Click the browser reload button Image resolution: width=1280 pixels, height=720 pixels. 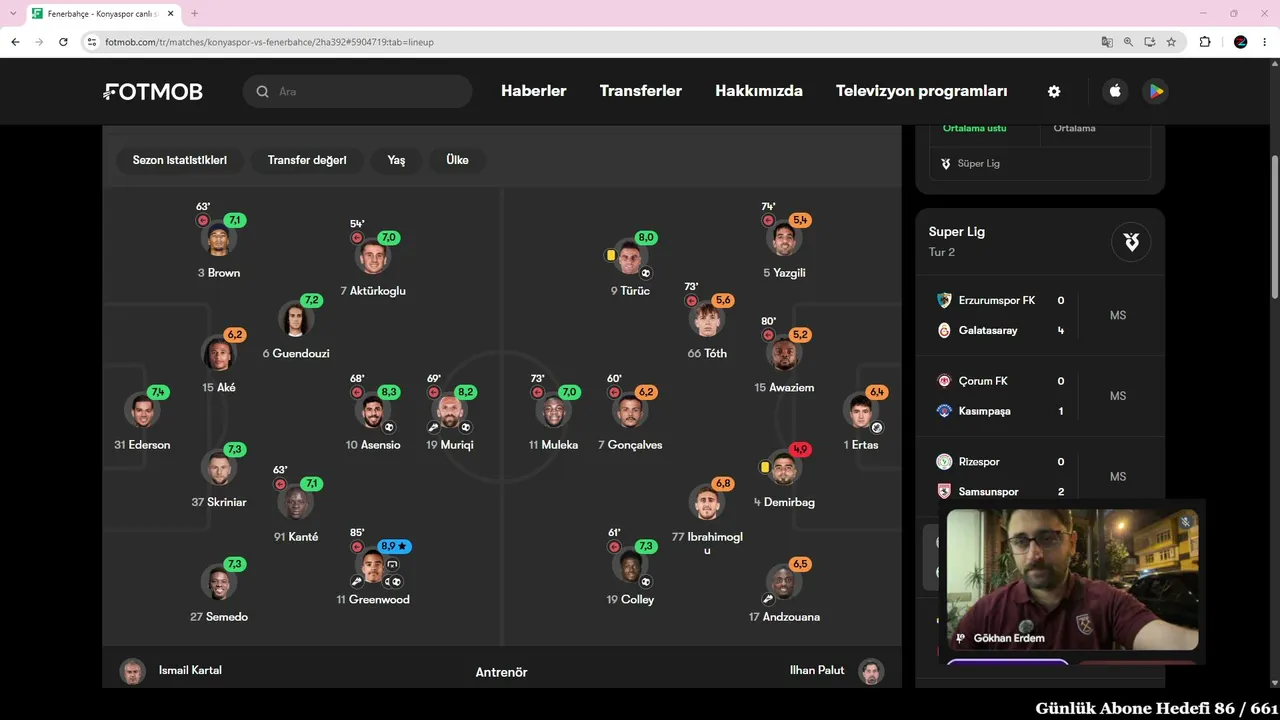point(63,42)
